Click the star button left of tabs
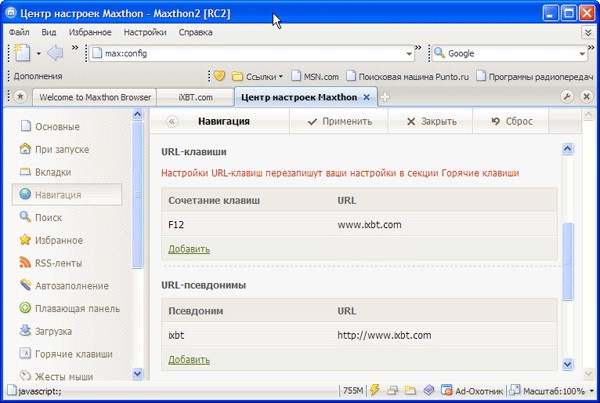Screen dimensions: 600x403 (20, 97)
